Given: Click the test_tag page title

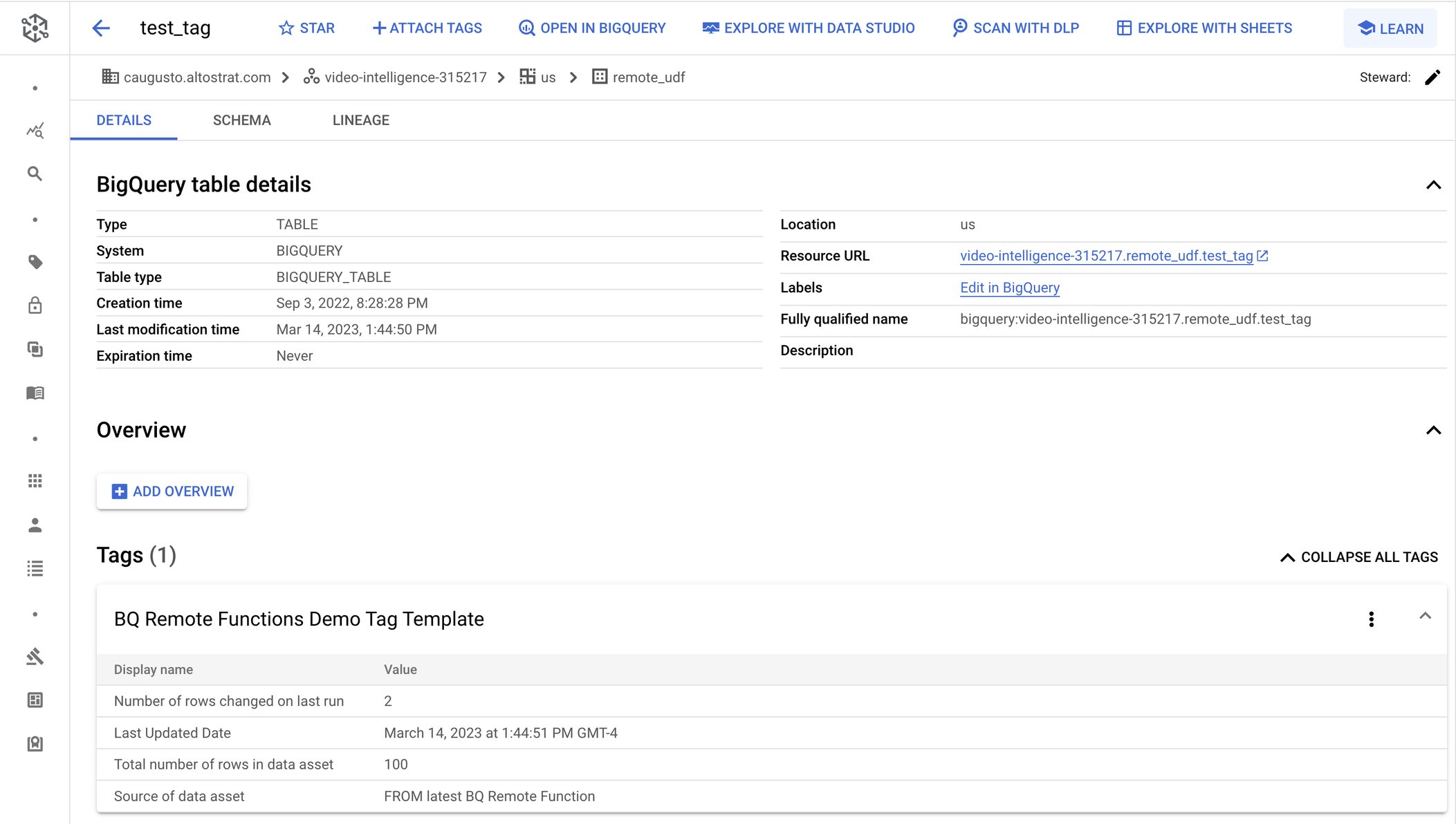Looking at the screenshot, I should pos(175,28).
